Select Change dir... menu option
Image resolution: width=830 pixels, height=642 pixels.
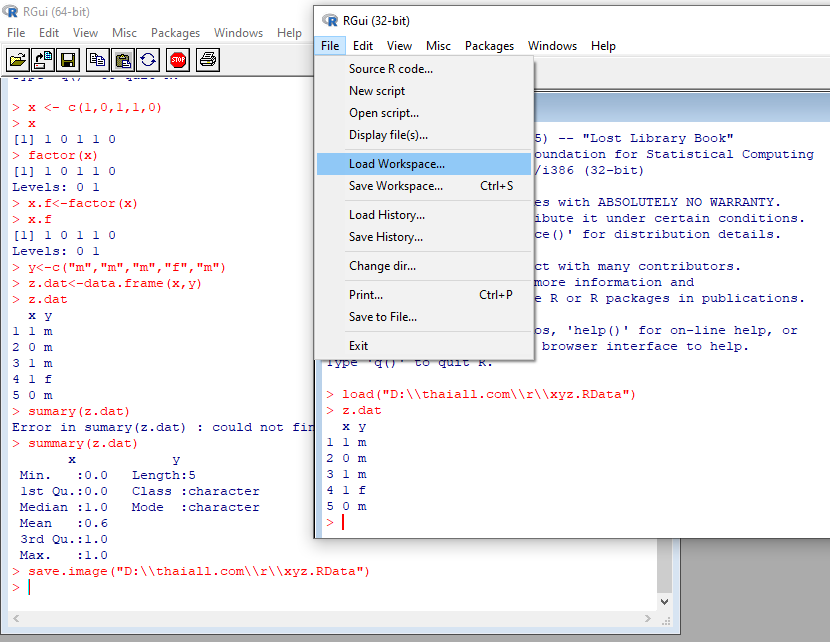382,266
